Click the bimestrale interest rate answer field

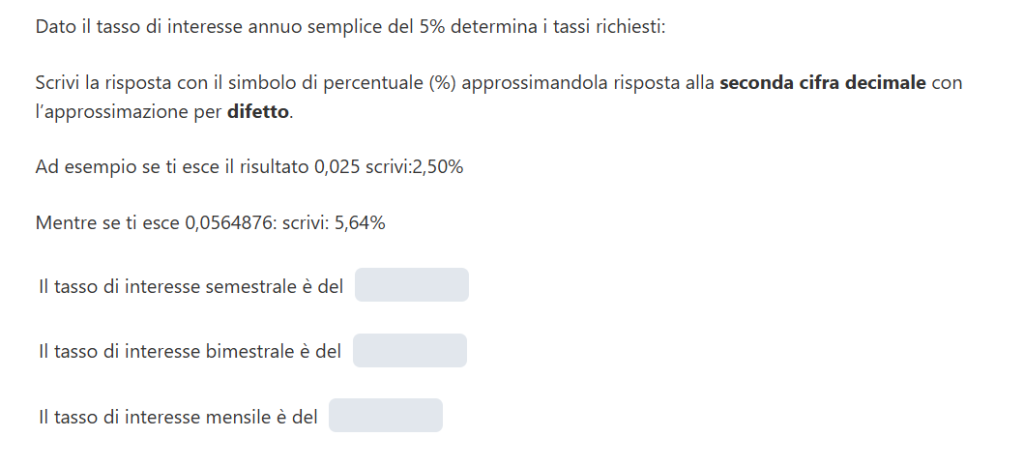tap(409, 351)
